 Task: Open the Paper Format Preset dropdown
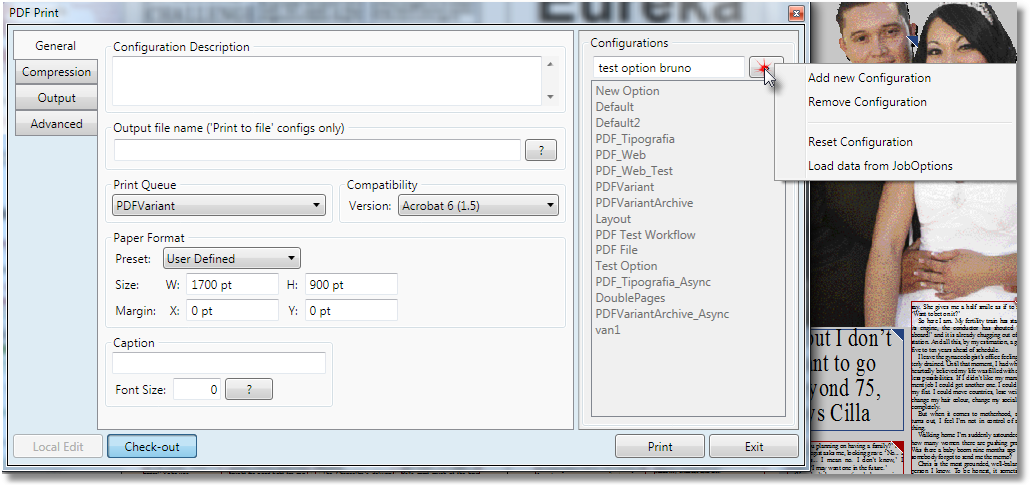[231, 258]
